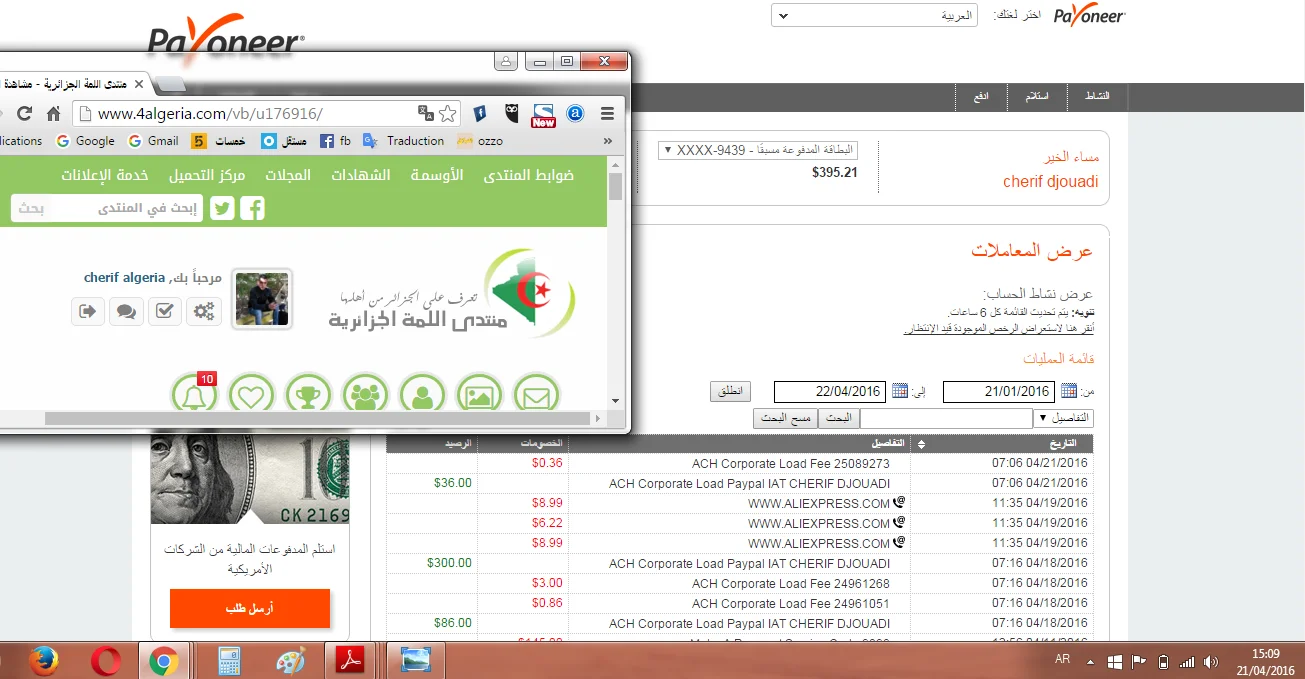Image resolution: width=1305 pixels, height=679 pixels.
Task: Open Firefox from the taskbar
Action: pyautogui.click(x=43, y=661)
